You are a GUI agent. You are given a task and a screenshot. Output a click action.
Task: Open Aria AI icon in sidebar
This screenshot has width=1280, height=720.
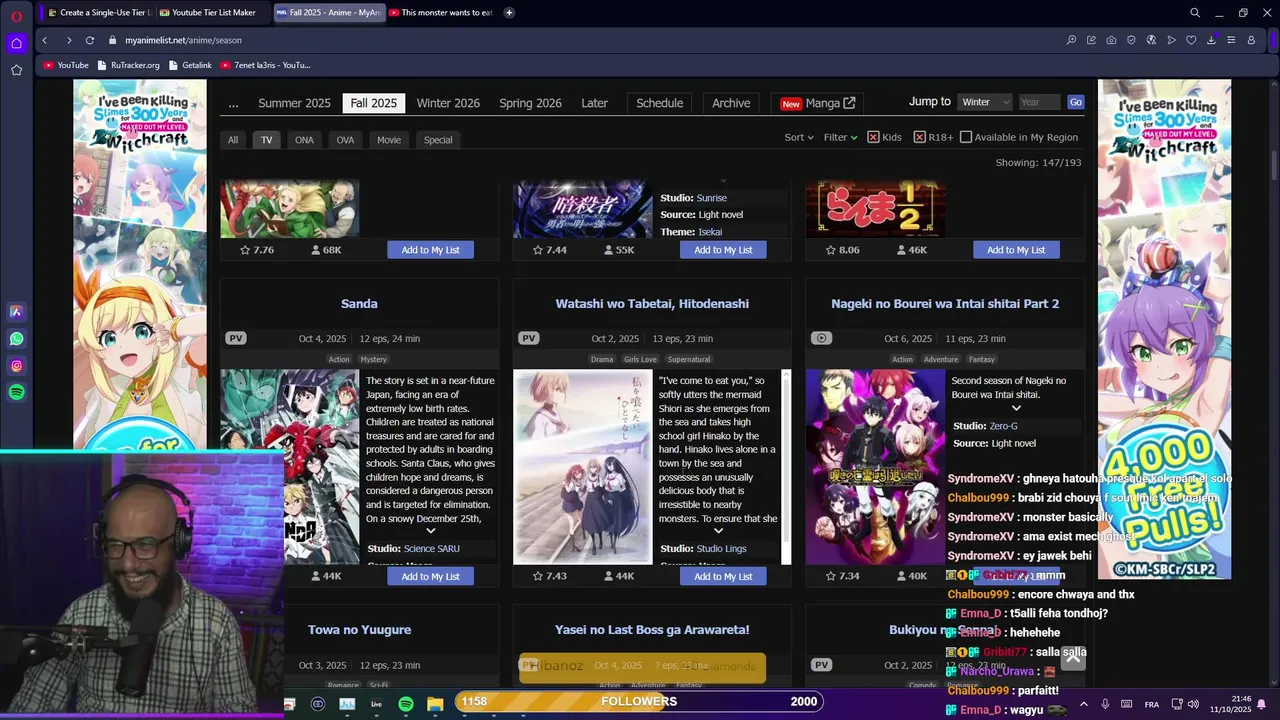tap(16, 312)
